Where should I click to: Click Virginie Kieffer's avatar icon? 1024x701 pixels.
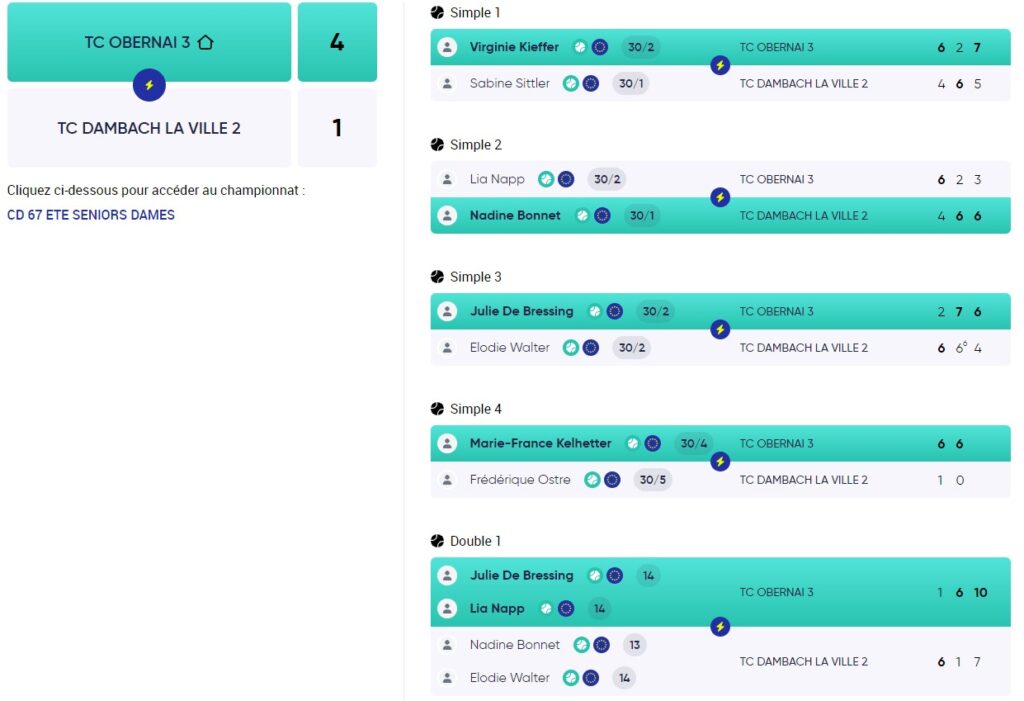tap(447, 47)
